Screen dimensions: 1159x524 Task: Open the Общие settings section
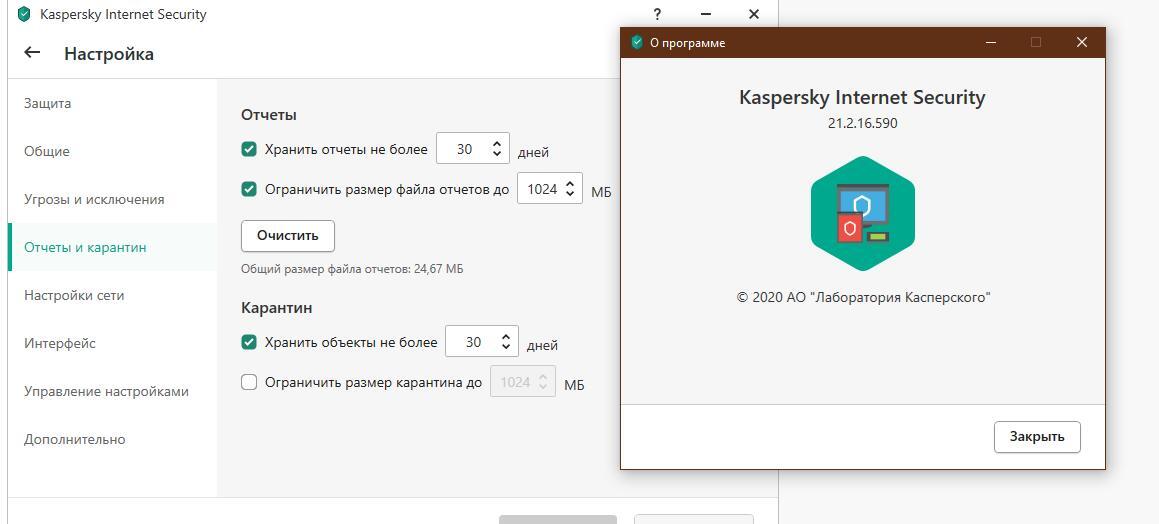[112, 152]
